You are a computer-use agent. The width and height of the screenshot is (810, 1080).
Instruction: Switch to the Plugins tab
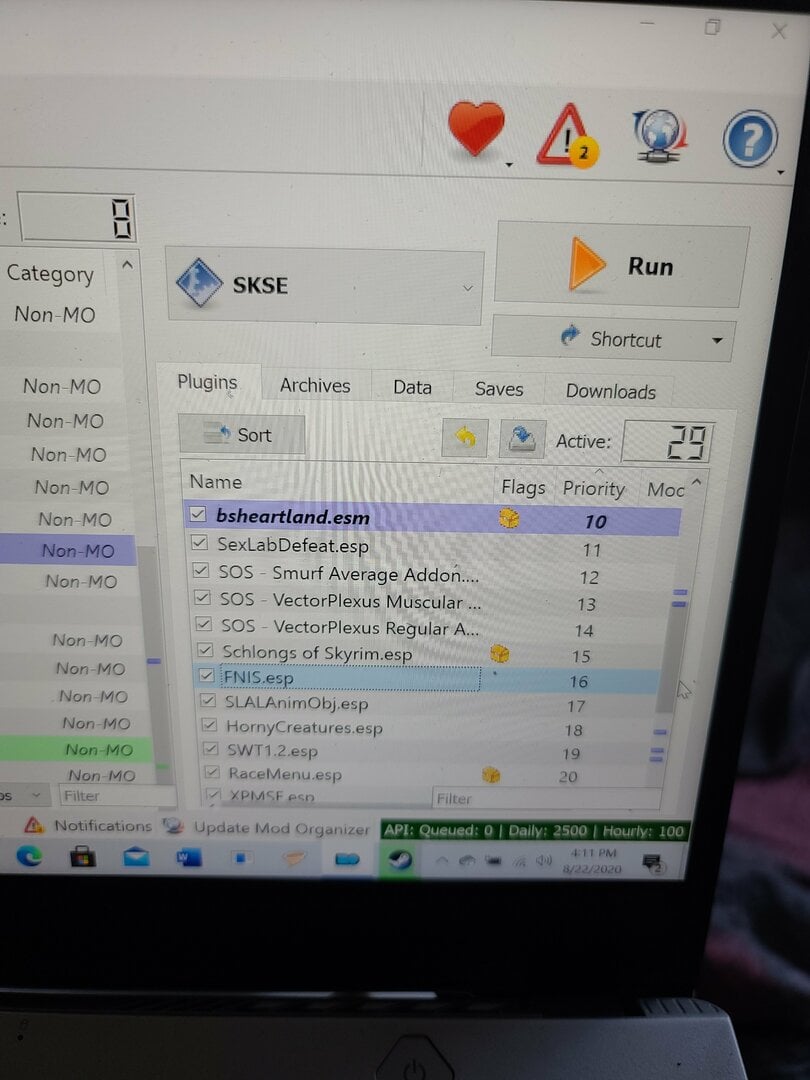tap(207, 382)
